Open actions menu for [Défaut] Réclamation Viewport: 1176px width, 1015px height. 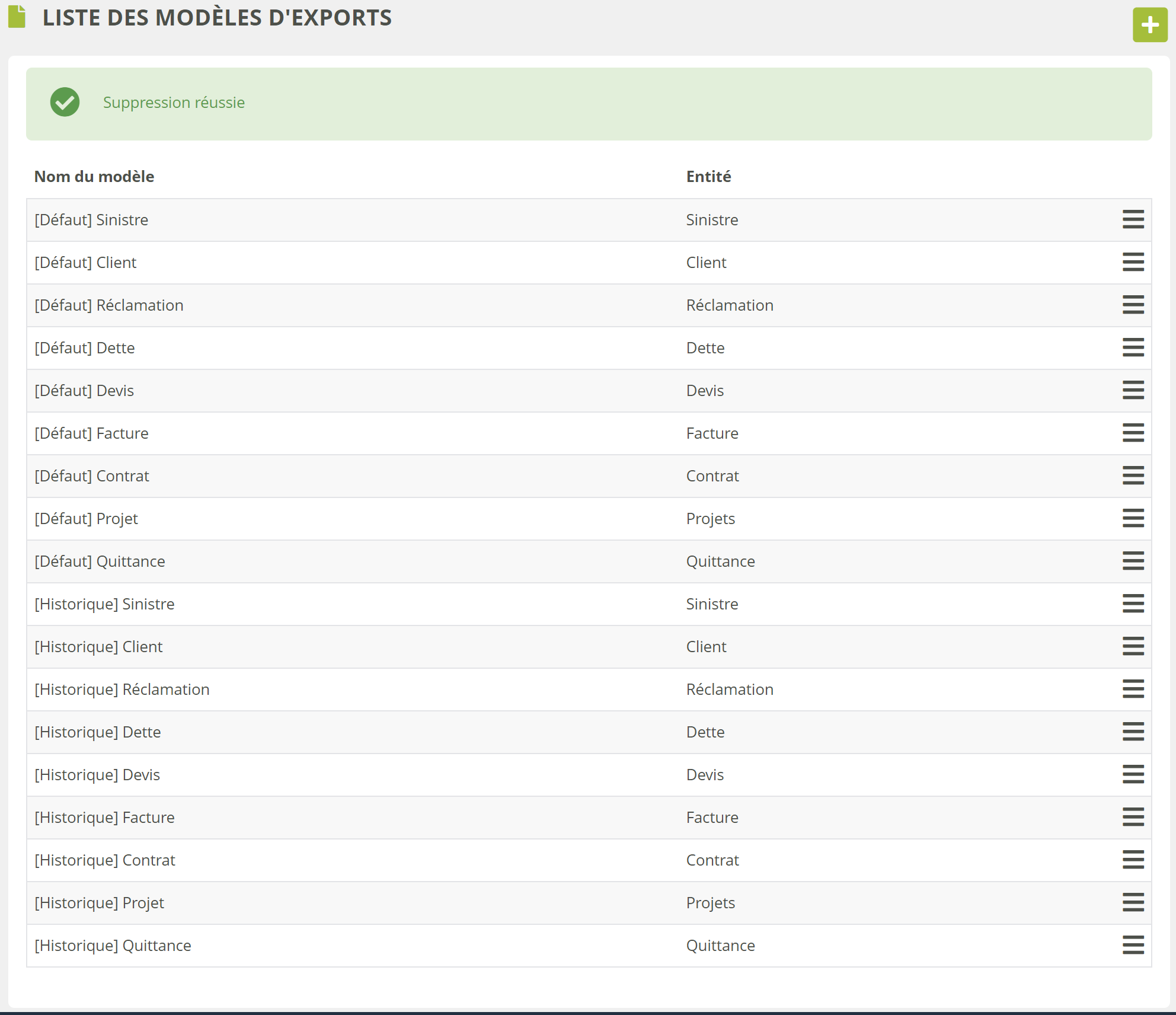coord(1133,305)
